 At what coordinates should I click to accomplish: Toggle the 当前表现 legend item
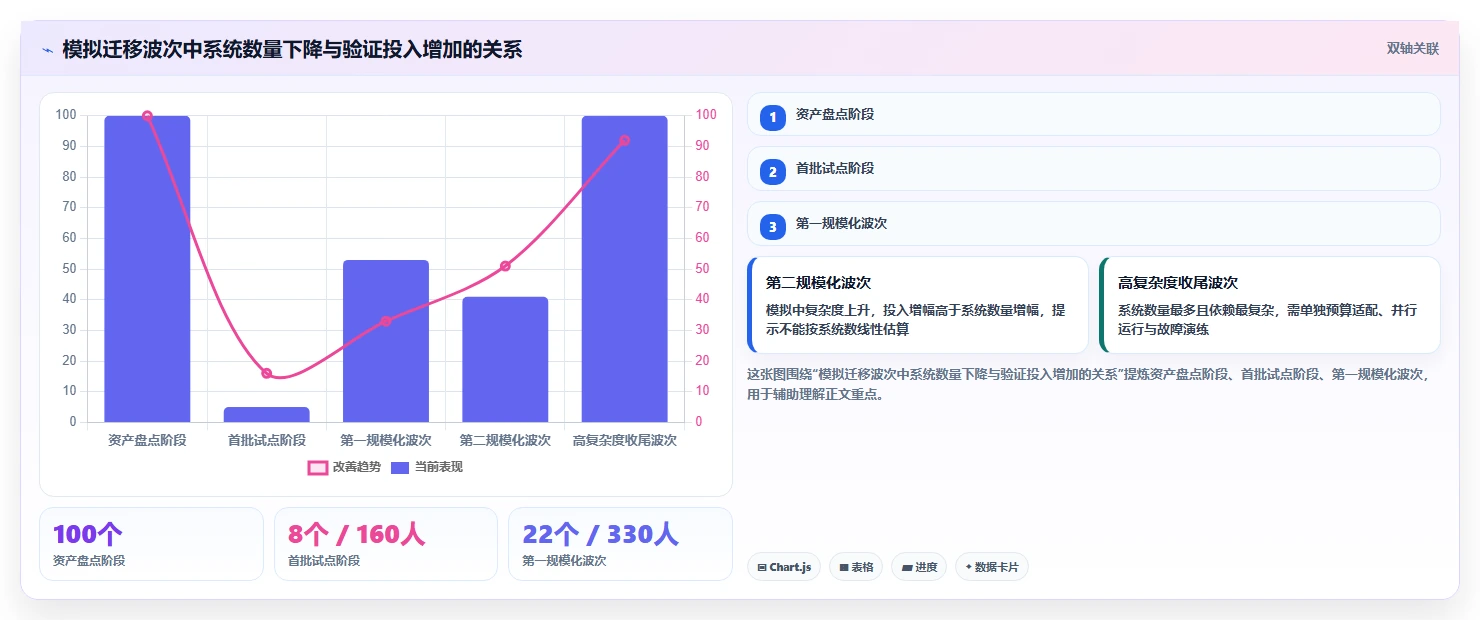coord(427,467)
